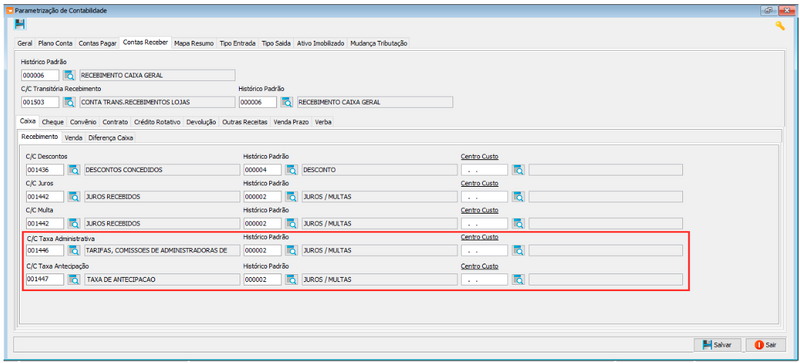Open lookup for C/C Taxa Administrativa account
Viewport: 800px width, 363px height.
click(x=74, y=250)
